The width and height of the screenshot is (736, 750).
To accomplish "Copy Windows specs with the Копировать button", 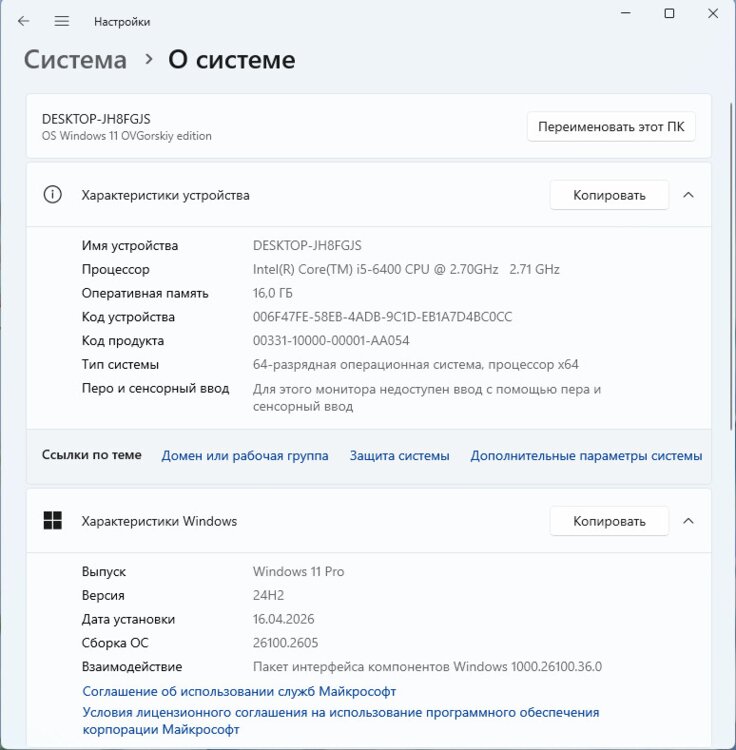I will coord(609,521).
